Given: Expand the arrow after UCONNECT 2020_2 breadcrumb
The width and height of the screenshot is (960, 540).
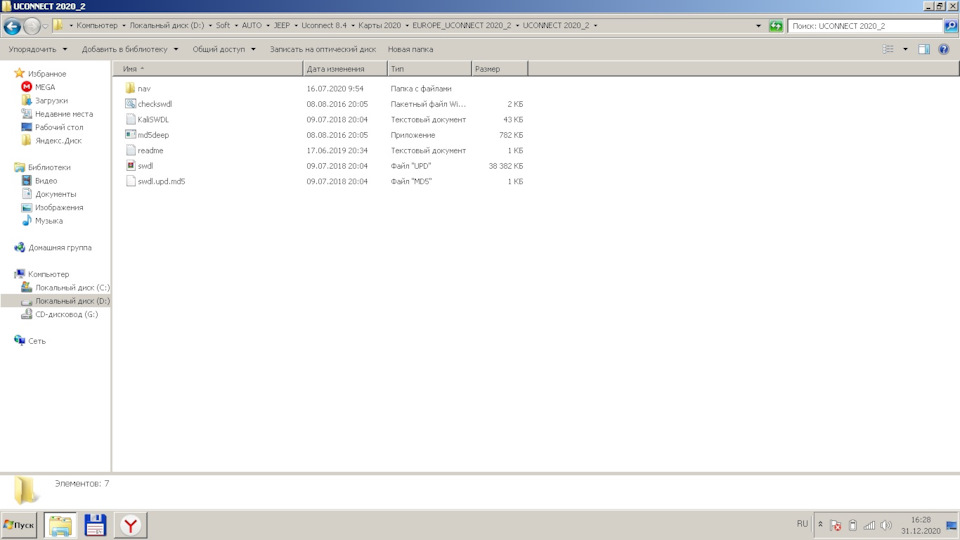Looking at the screenshot, I should (x=595, y=26).
